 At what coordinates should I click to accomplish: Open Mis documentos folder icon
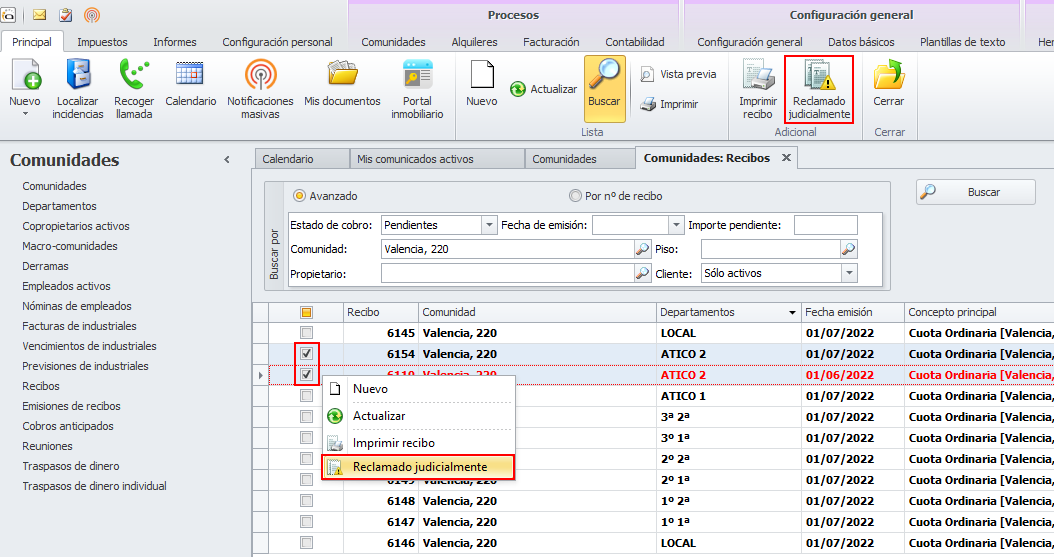pyautogui.click(x=342, y=76)
